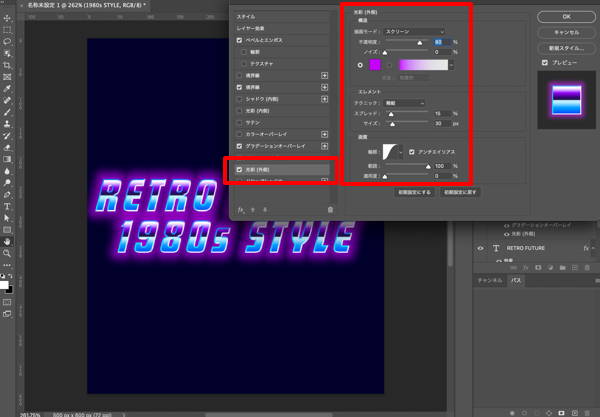Hide the 光彩 (外側) effect in Layers panel

pyautogui.click(x=506, y=234)
